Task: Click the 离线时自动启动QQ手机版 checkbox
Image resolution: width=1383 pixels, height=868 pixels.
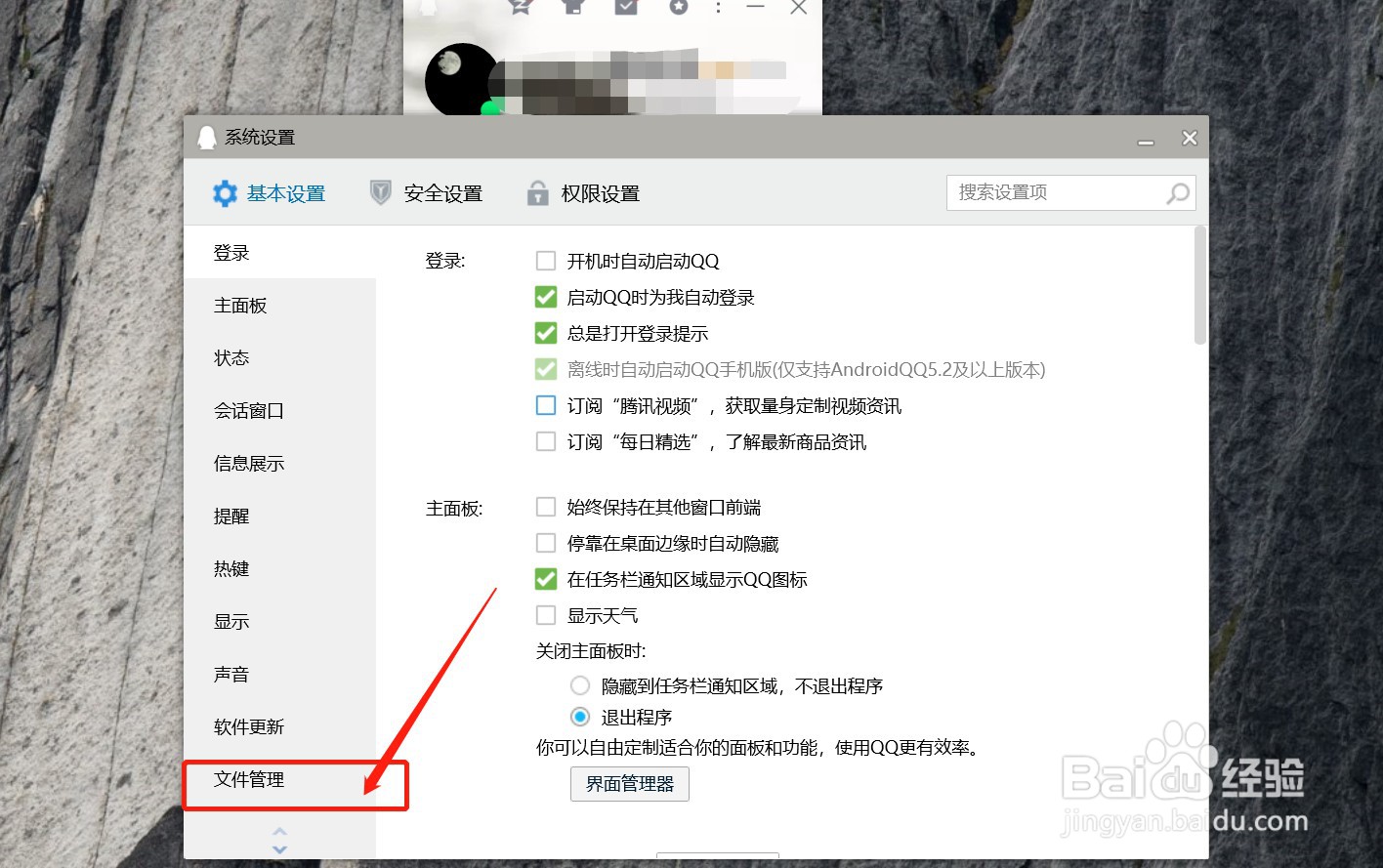Action: coord(546,369)
